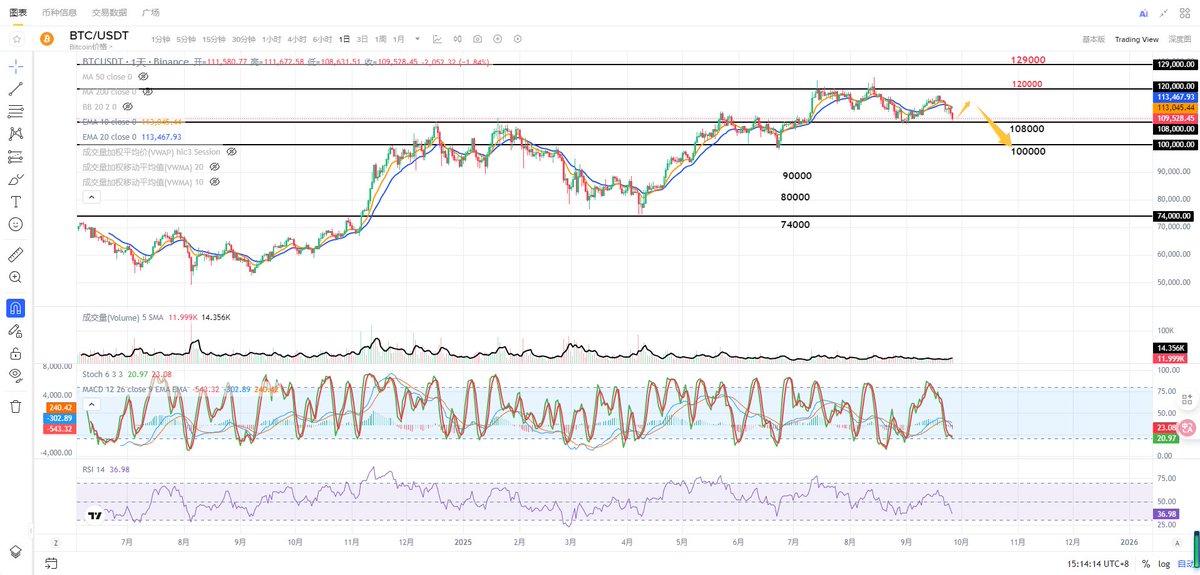Switch to 图表 tab

pyautogui.click(x=17, y=13)
